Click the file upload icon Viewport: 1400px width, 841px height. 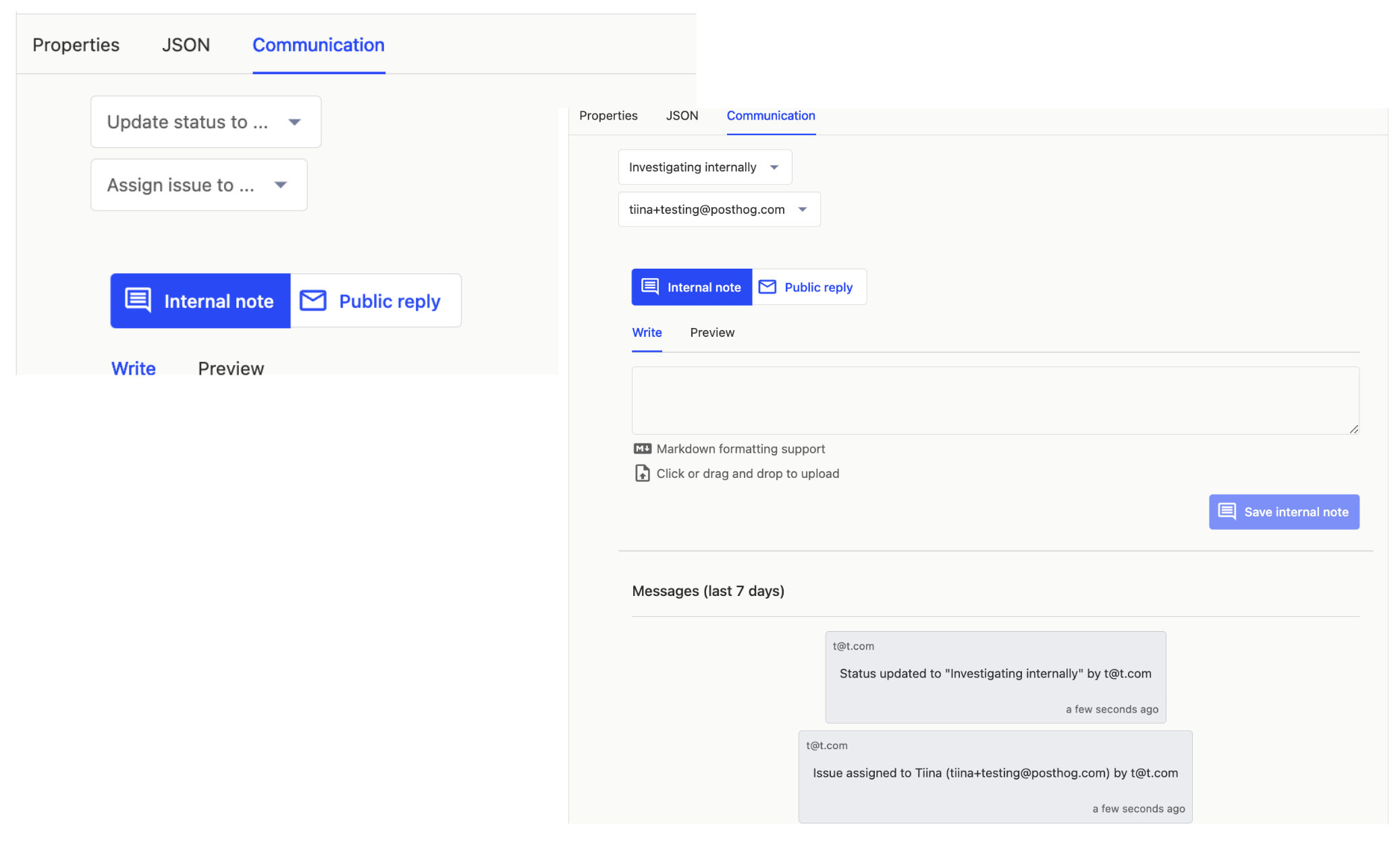click(642, 473)
